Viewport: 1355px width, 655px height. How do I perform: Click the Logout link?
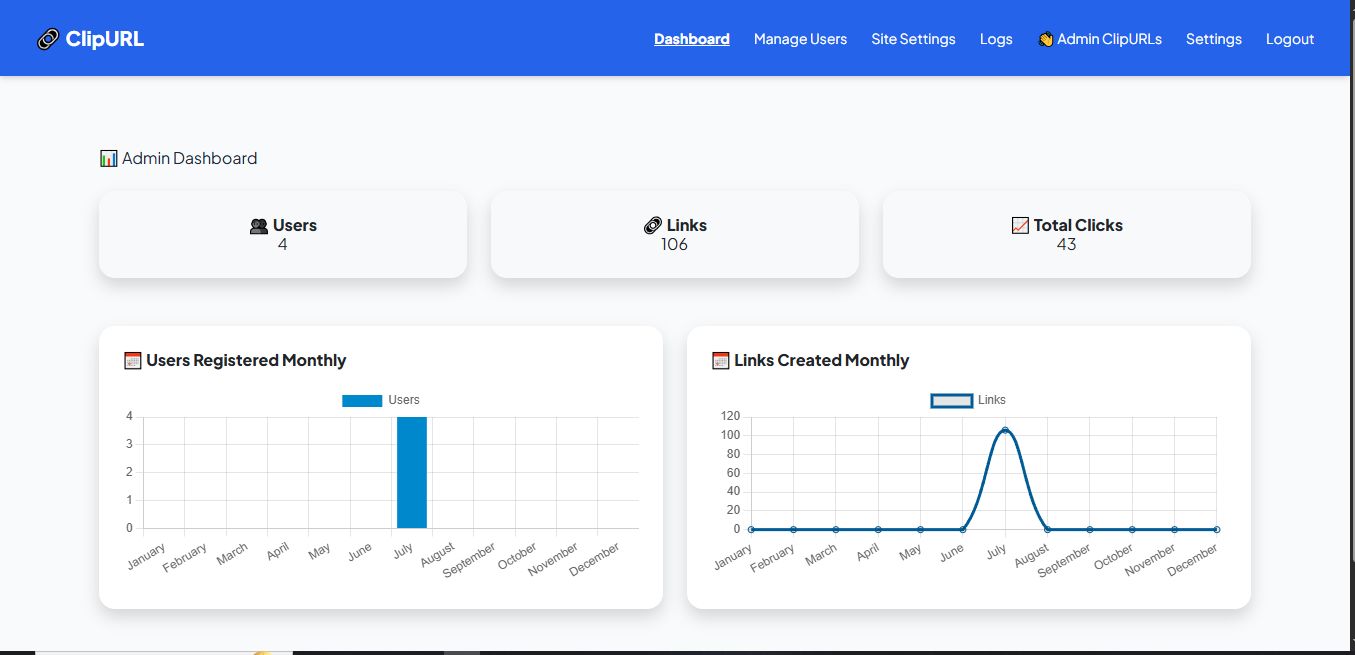(x=1289, y=39)
